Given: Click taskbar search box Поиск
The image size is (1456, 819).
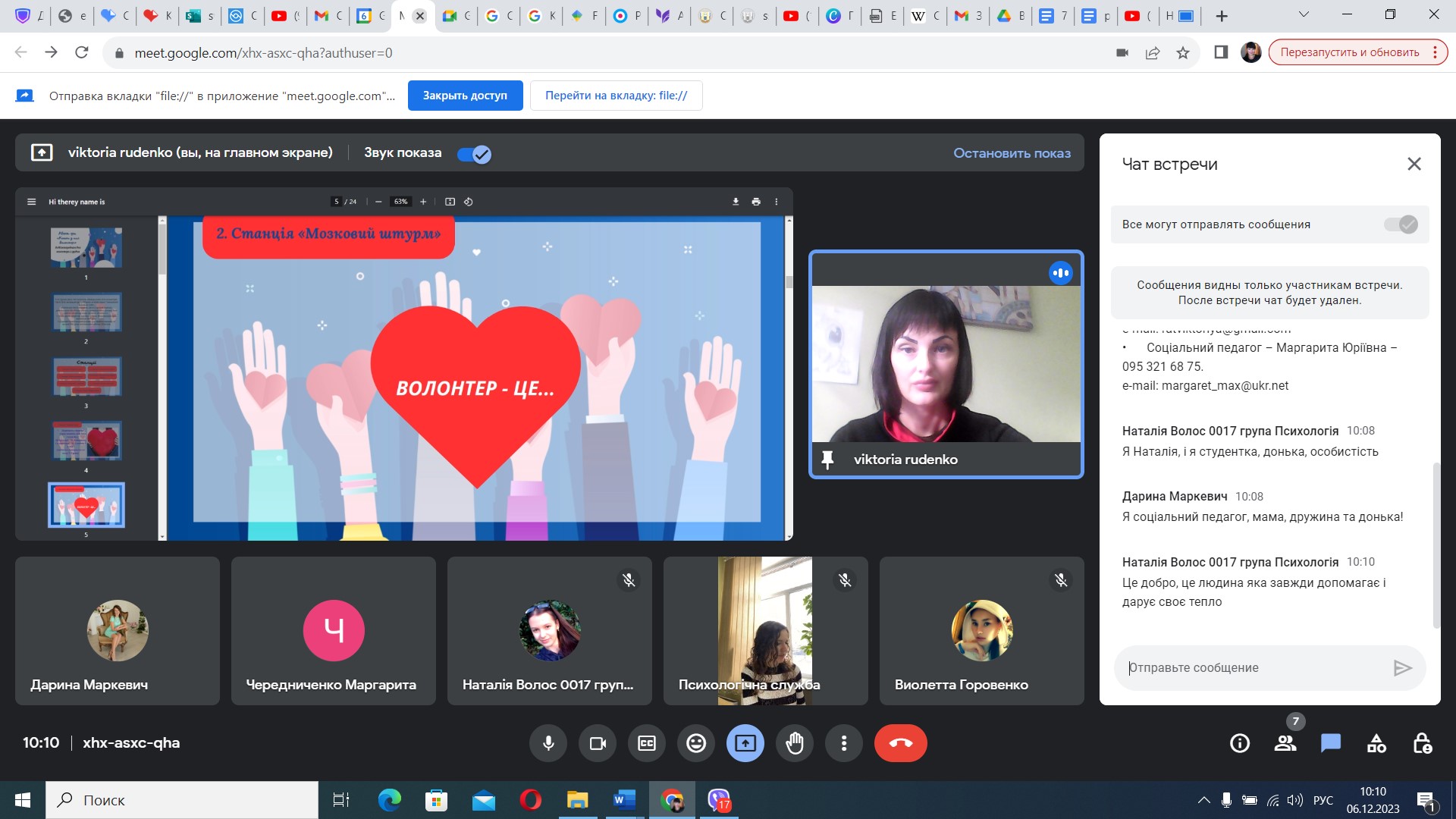Looking at the screenshot, I should coord(182,800).
